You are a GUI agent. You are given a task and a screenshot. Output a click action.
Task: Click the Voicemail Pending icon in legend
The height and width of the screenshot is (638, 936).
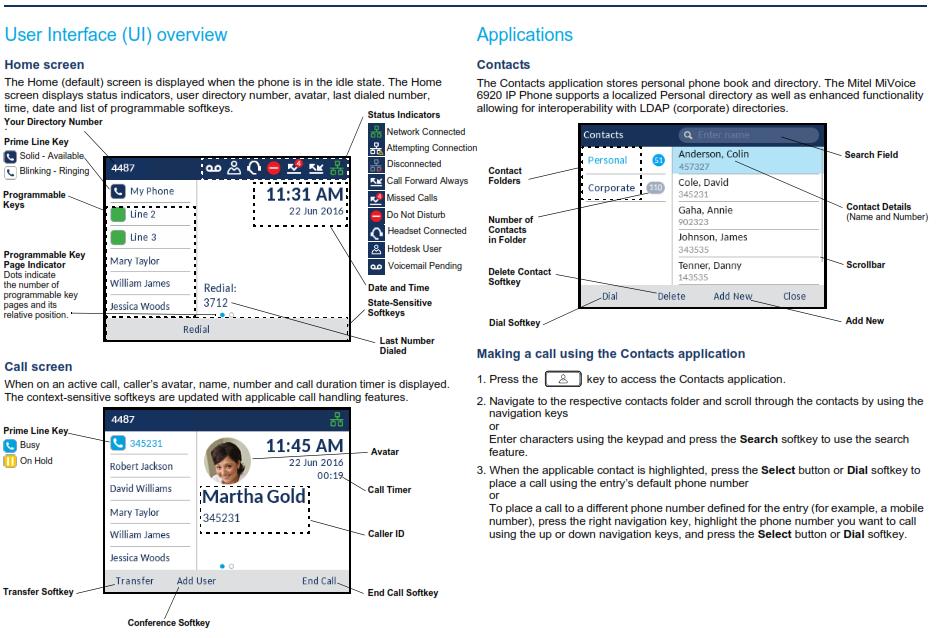pyautogui.click(x=376, y=266)
